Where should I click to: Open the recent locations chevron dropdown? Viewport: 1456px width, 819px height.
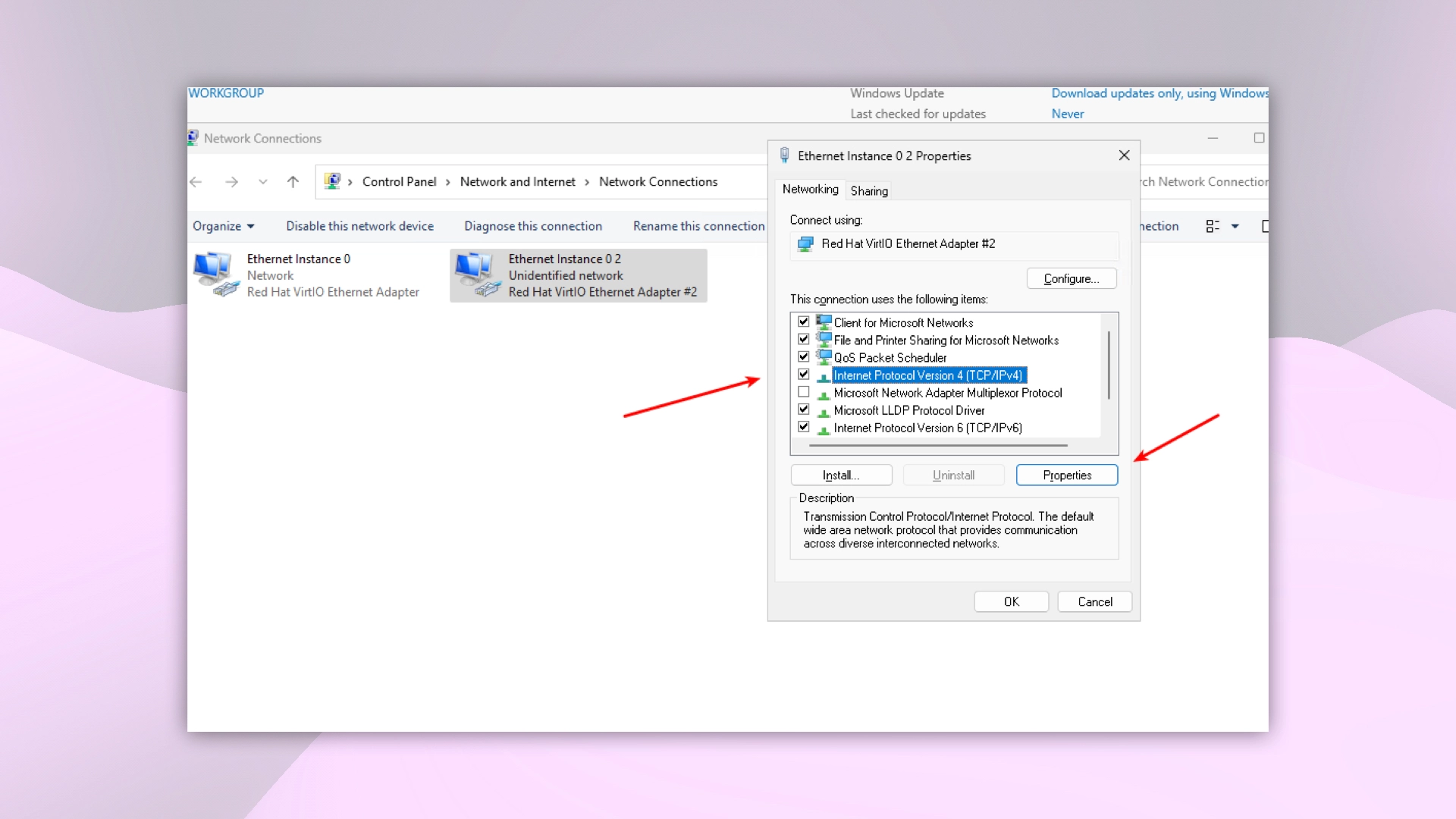(x=262, y=182)
